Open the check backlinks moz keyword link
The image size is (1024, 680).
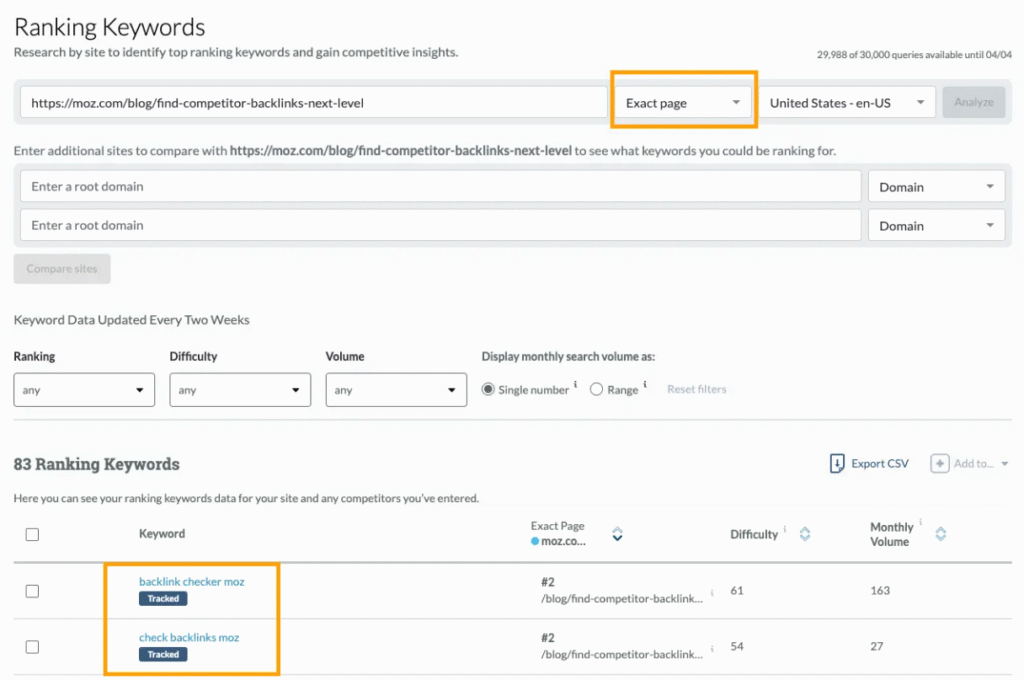[x=189, y=638]
